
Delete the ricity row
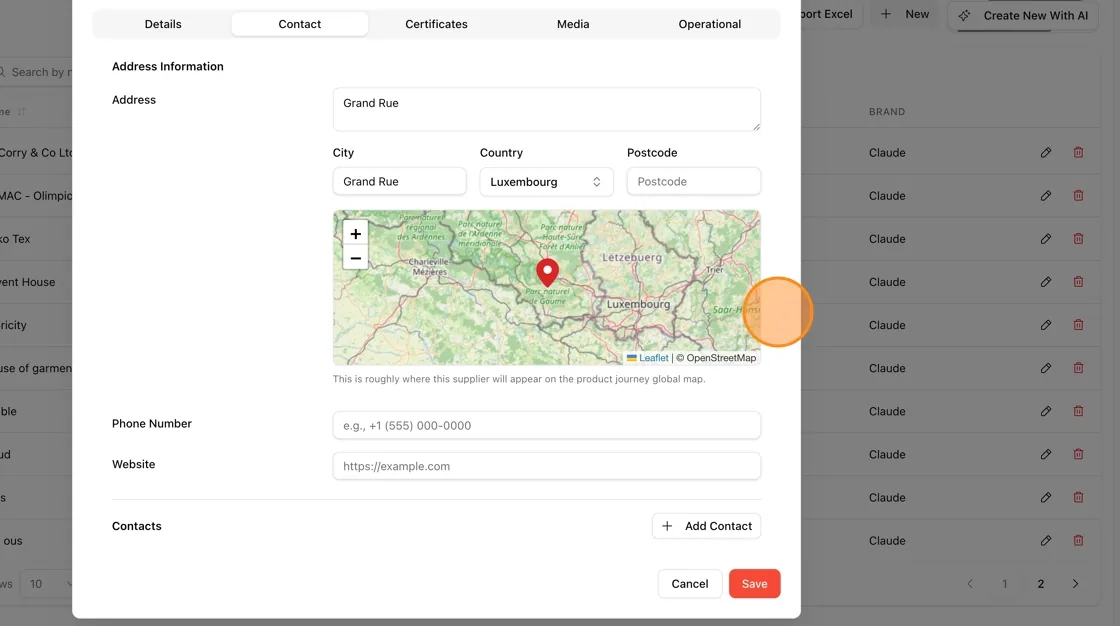click(x=1079, y=325)
